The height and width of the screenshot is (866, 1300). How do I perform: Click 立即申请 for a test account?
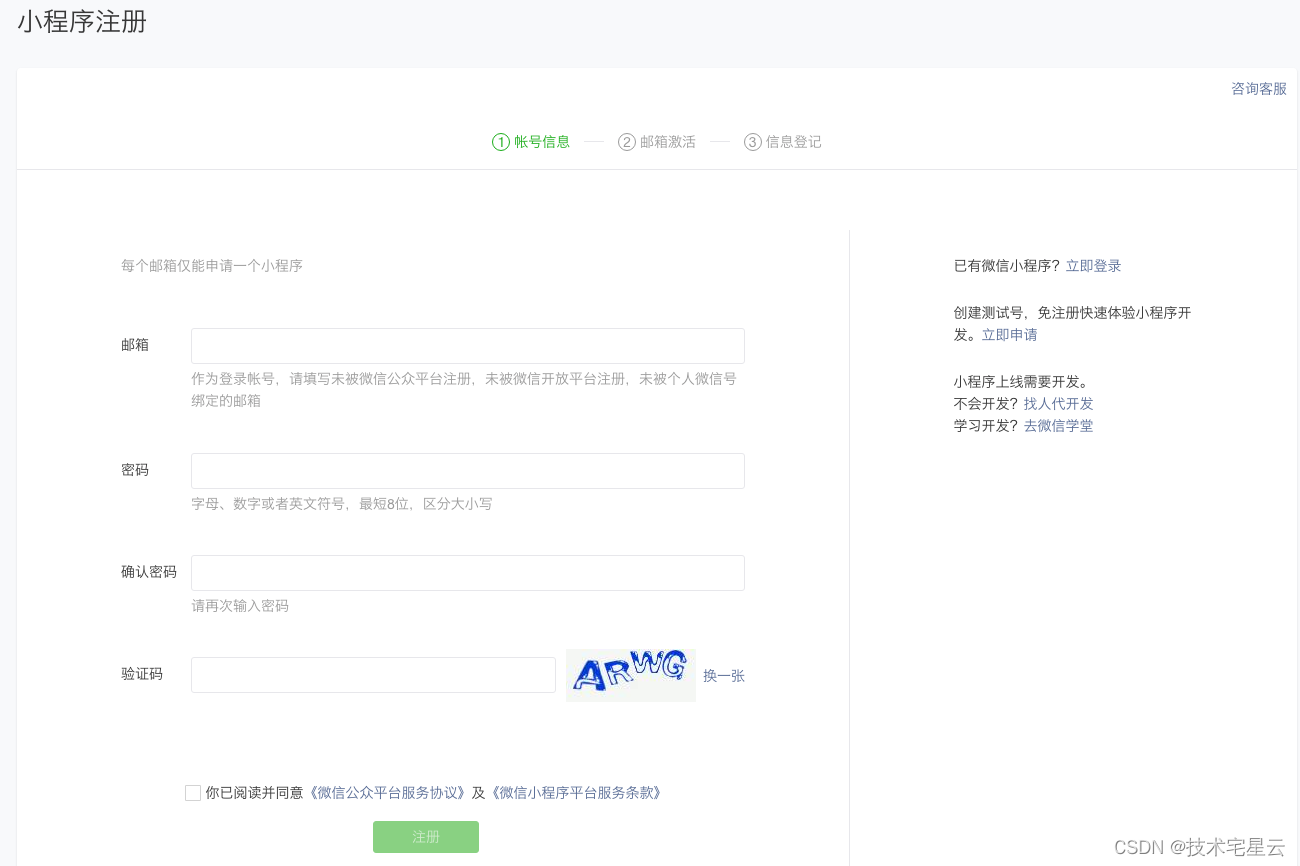point(1009,334)
